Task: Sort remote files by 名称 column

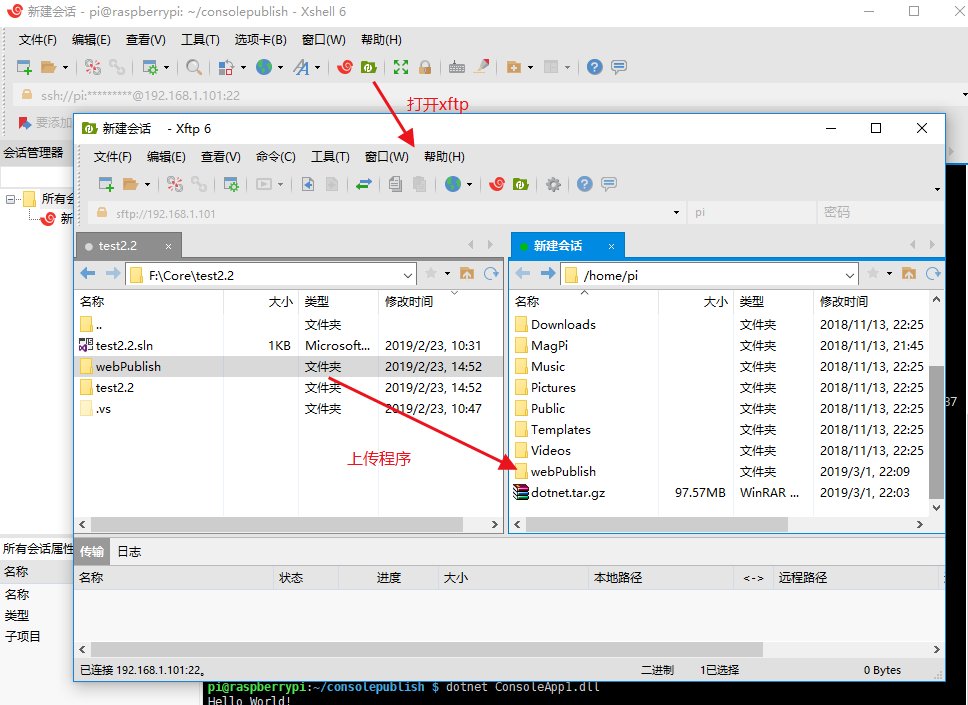Action: click(584, 301)
